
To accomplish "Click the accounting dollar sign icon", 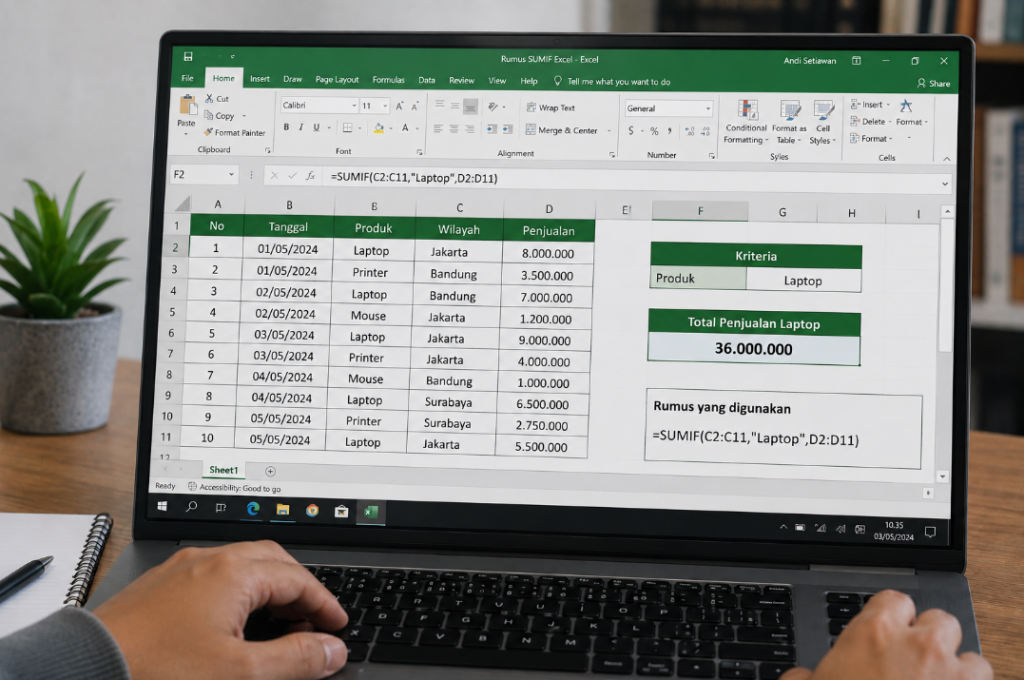I will pyautogui.click(x=631, y=131).
